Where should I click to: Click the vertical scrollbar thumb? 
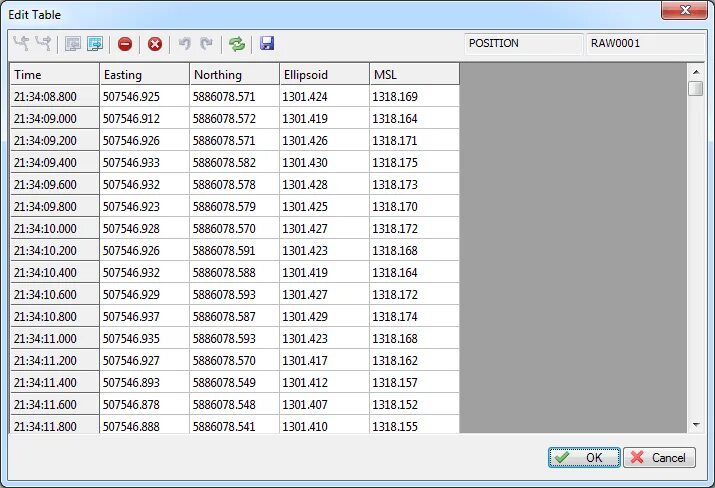pyautogui.click(x=696, y=88)
